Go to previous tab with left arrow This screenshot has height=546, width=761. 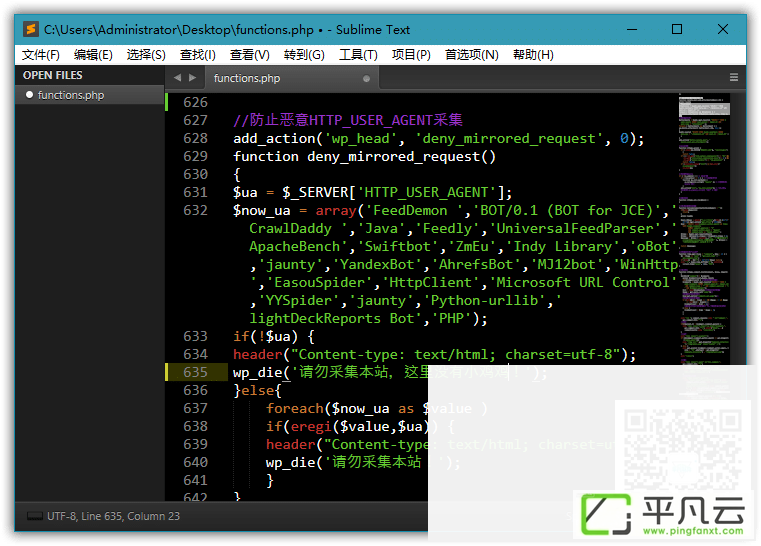click(x=177, y=78)
